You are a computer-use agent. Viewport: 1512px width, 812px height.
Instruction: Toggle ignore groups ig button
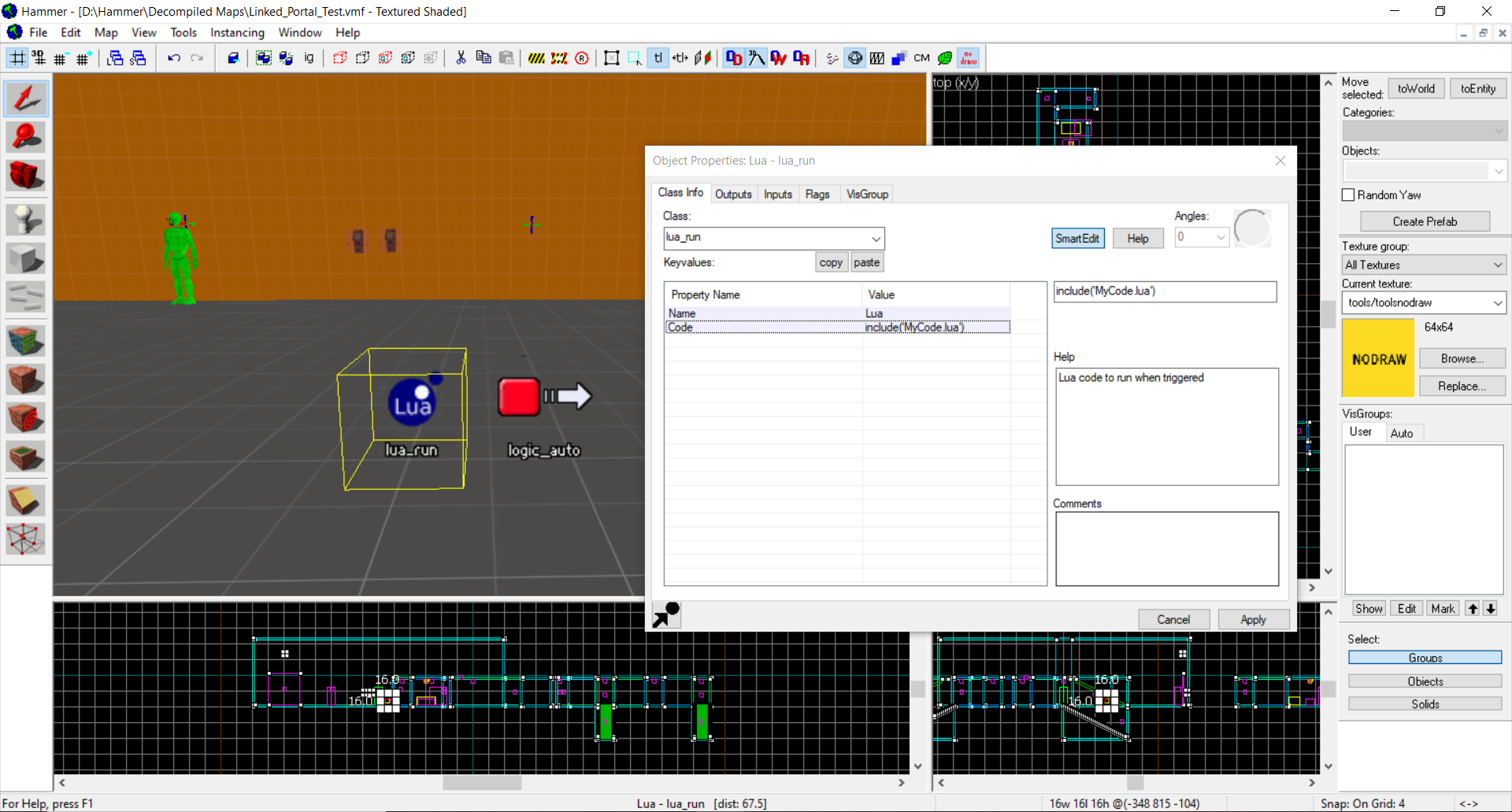point(309,57)
